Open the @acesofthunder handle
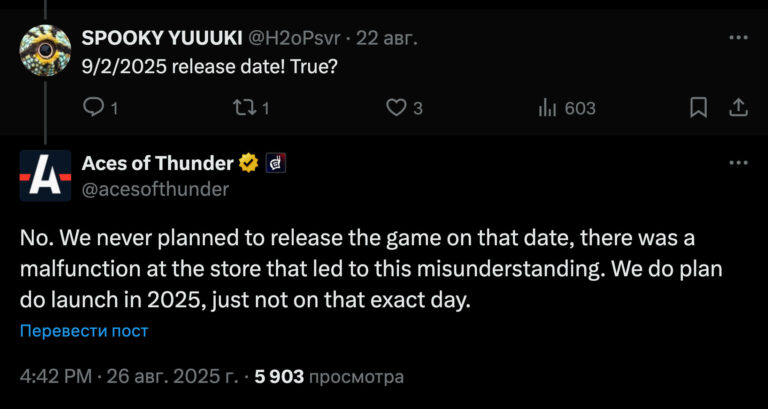Viewport: 768px width, 409px height. 155,188
